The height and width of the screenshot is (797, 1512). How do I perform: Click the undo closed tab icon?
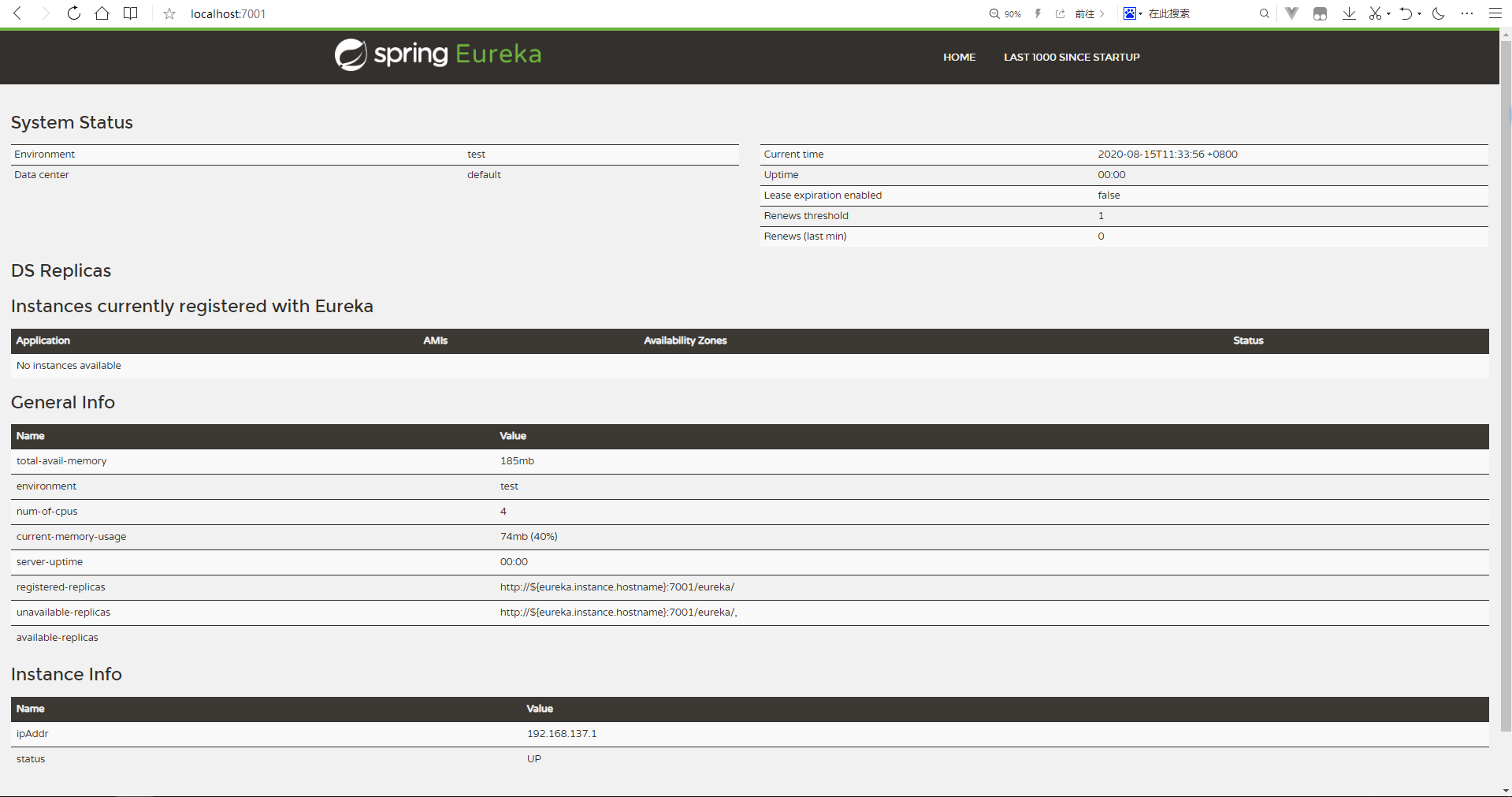(1406, 13)
